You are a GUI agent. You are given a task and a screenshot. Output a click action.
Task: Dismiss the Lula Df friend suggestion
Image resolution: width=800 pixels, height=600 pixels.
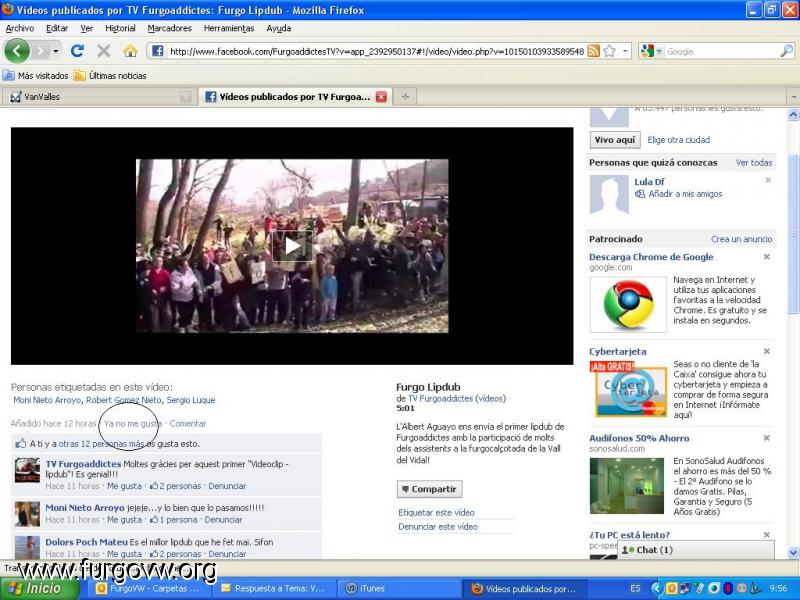pyautogui.click(x=768, y=180)
